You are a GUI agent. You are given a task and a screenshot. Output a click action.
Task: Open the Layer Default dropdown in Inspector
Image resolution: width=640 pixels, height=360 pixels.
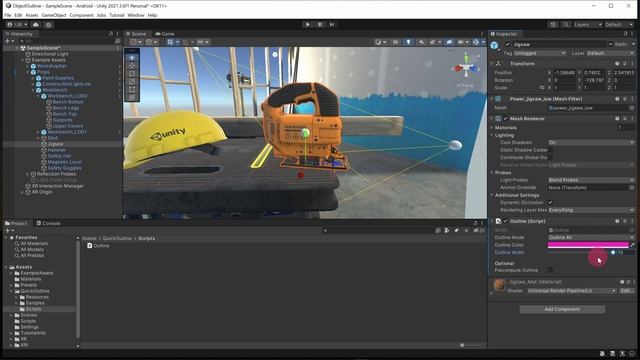pyautogui.click(x=610, y=53)
